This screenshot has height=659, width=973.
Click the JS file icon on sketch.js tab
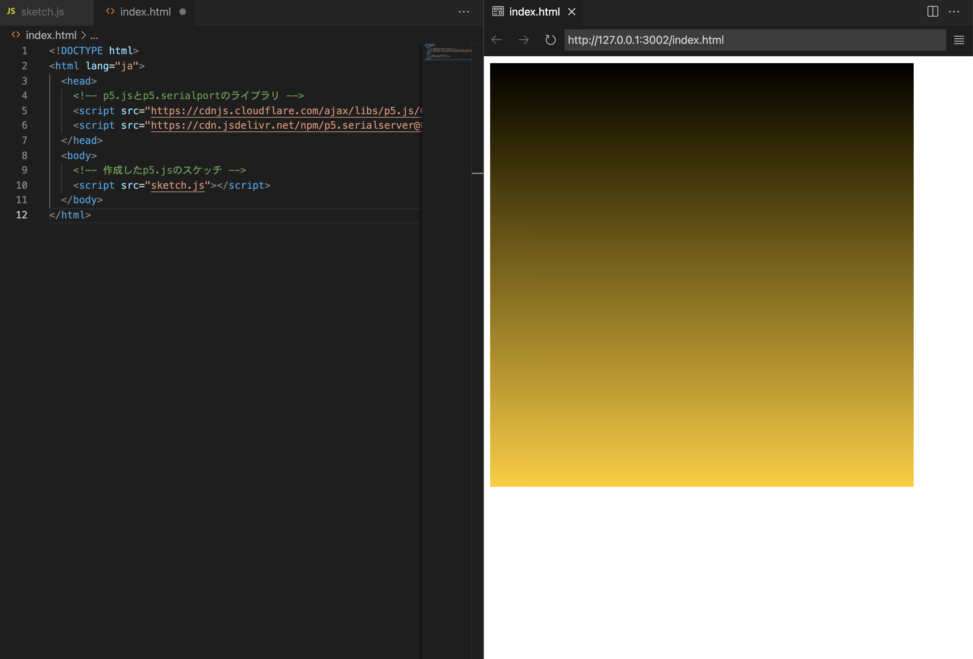[x=12, y=13]
